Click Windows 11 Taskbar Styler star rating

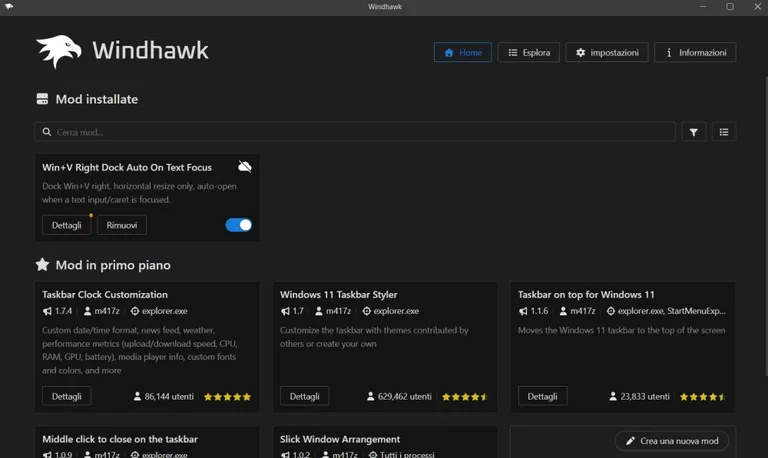(464, 397)
